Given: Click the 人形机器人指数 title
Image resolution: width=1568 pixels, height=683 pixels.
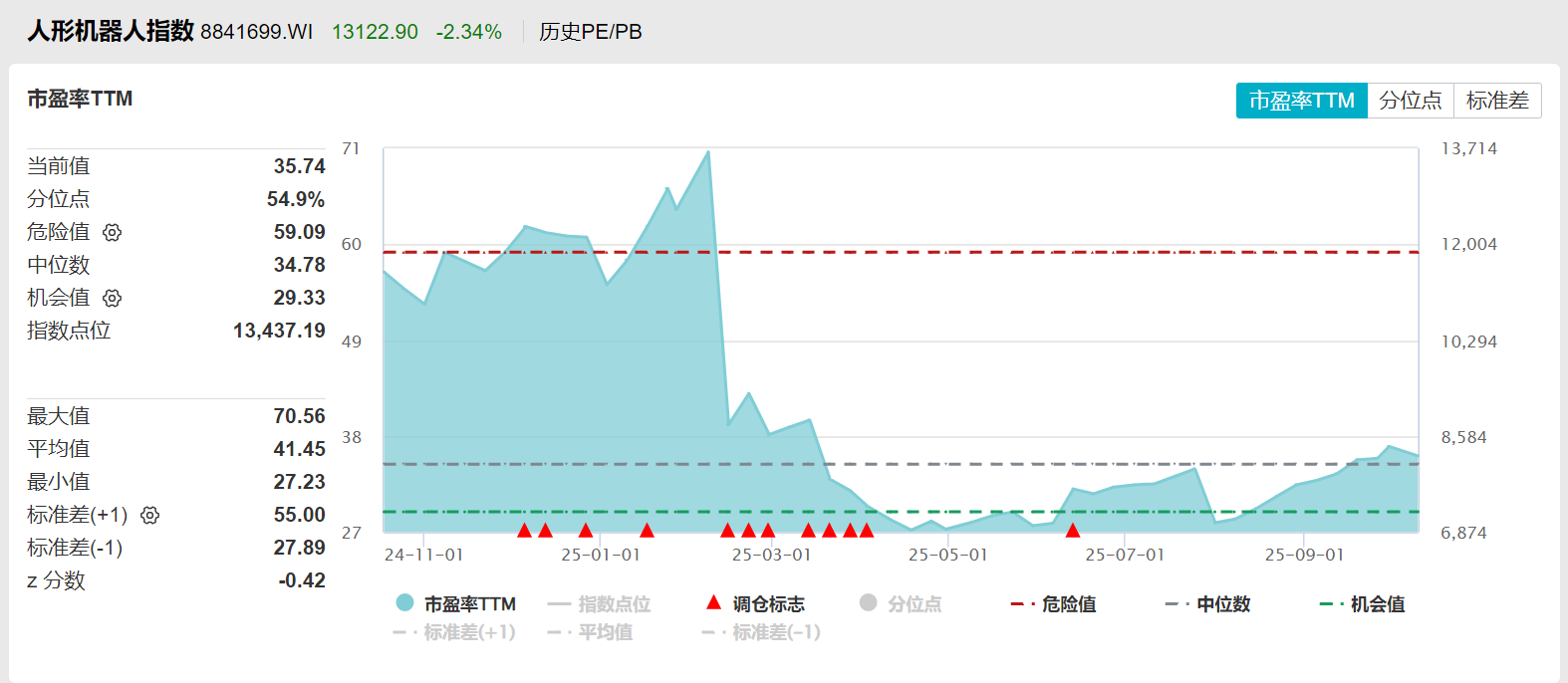Looking at the screenshot, I should [x=111, y=31].
